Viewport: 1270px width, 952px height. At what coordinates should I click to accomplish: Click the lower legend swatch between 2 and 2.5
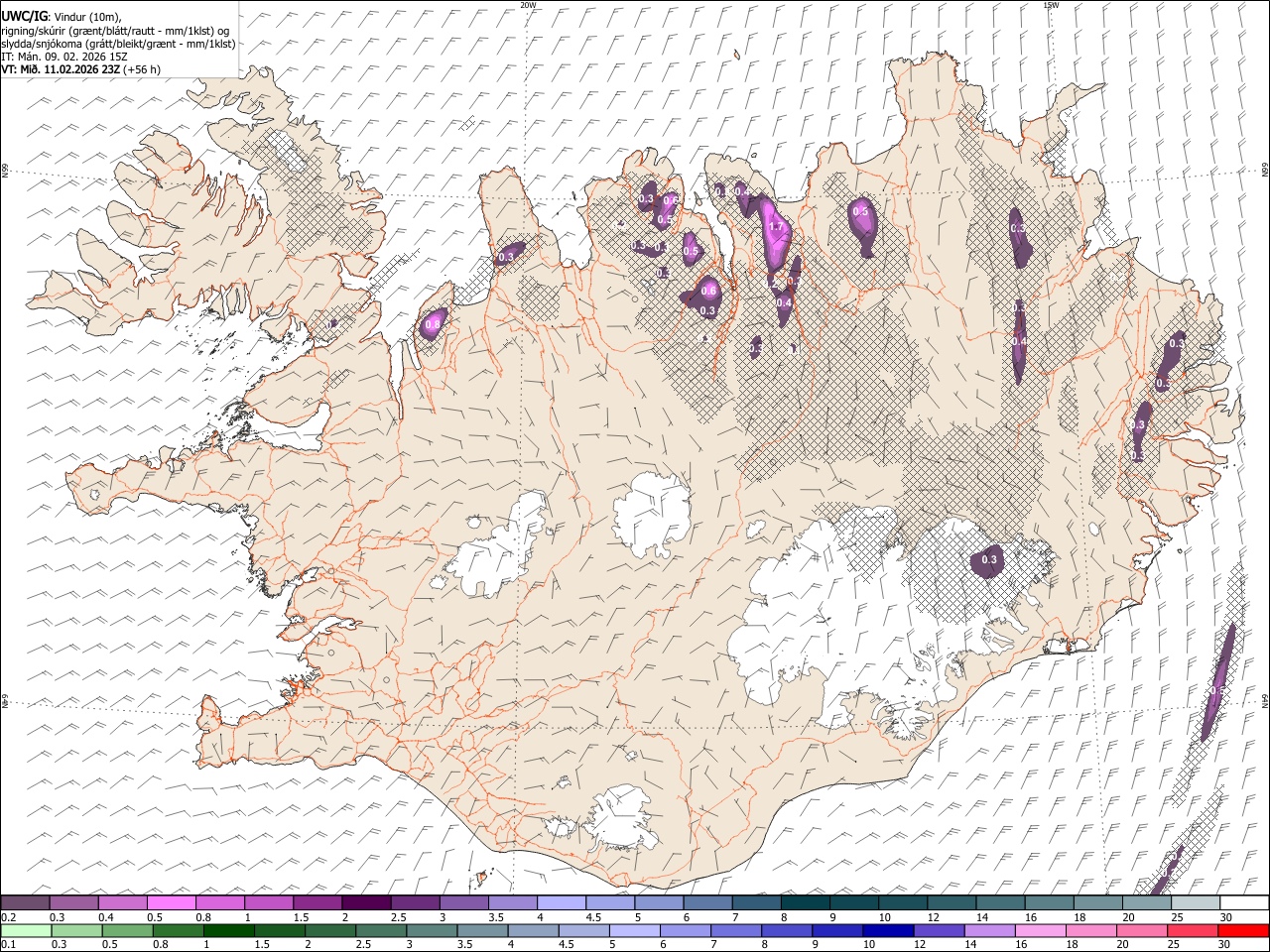coord(330,930)
